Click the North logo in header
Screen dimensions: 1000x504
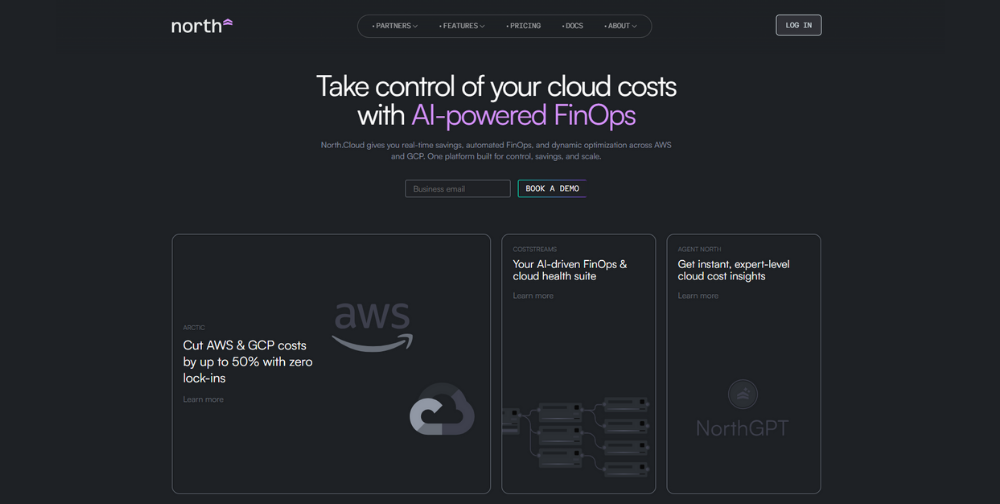point(201,25)
